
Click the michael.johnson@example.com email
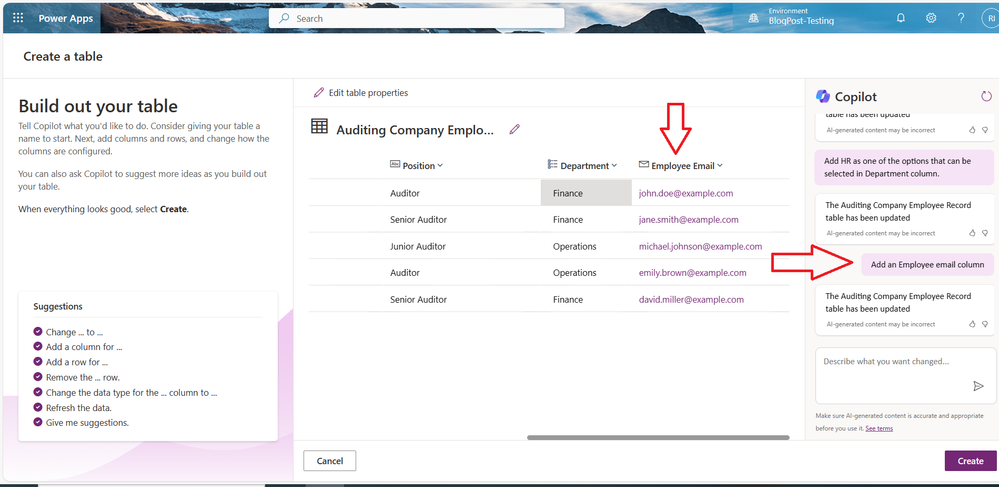click(x=700, y=246)
